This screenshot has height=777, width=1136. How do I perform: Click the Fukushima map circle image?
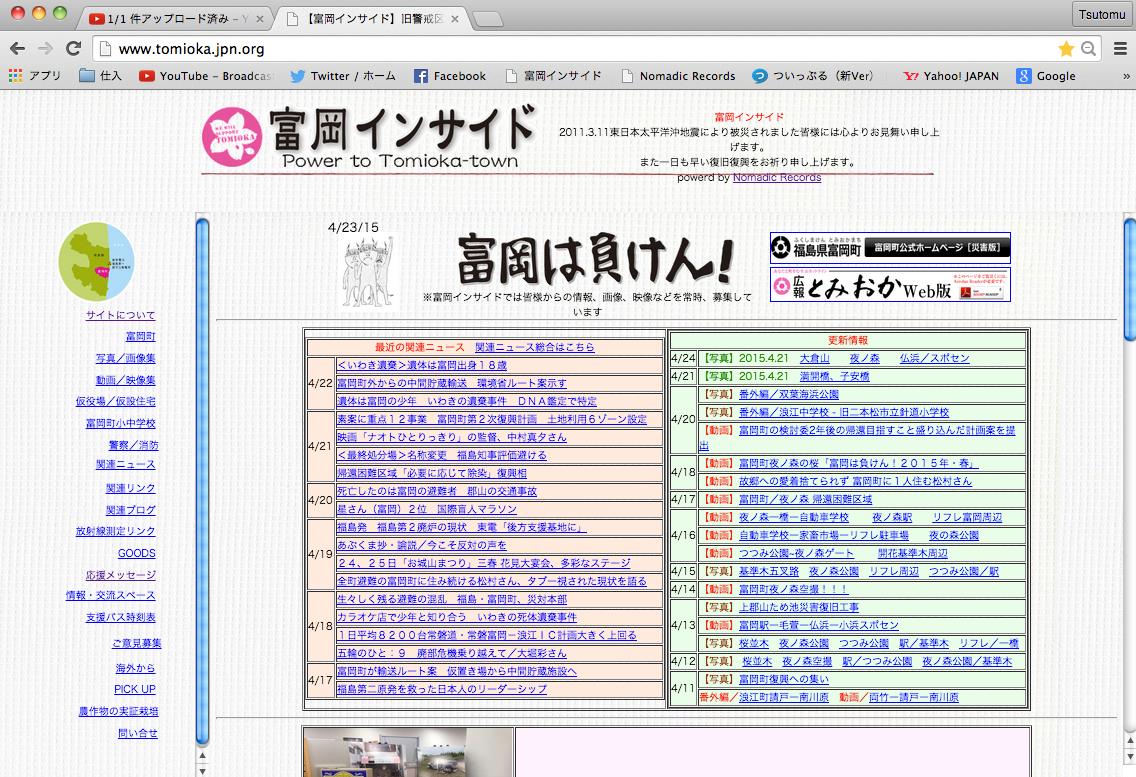[96, 262]
